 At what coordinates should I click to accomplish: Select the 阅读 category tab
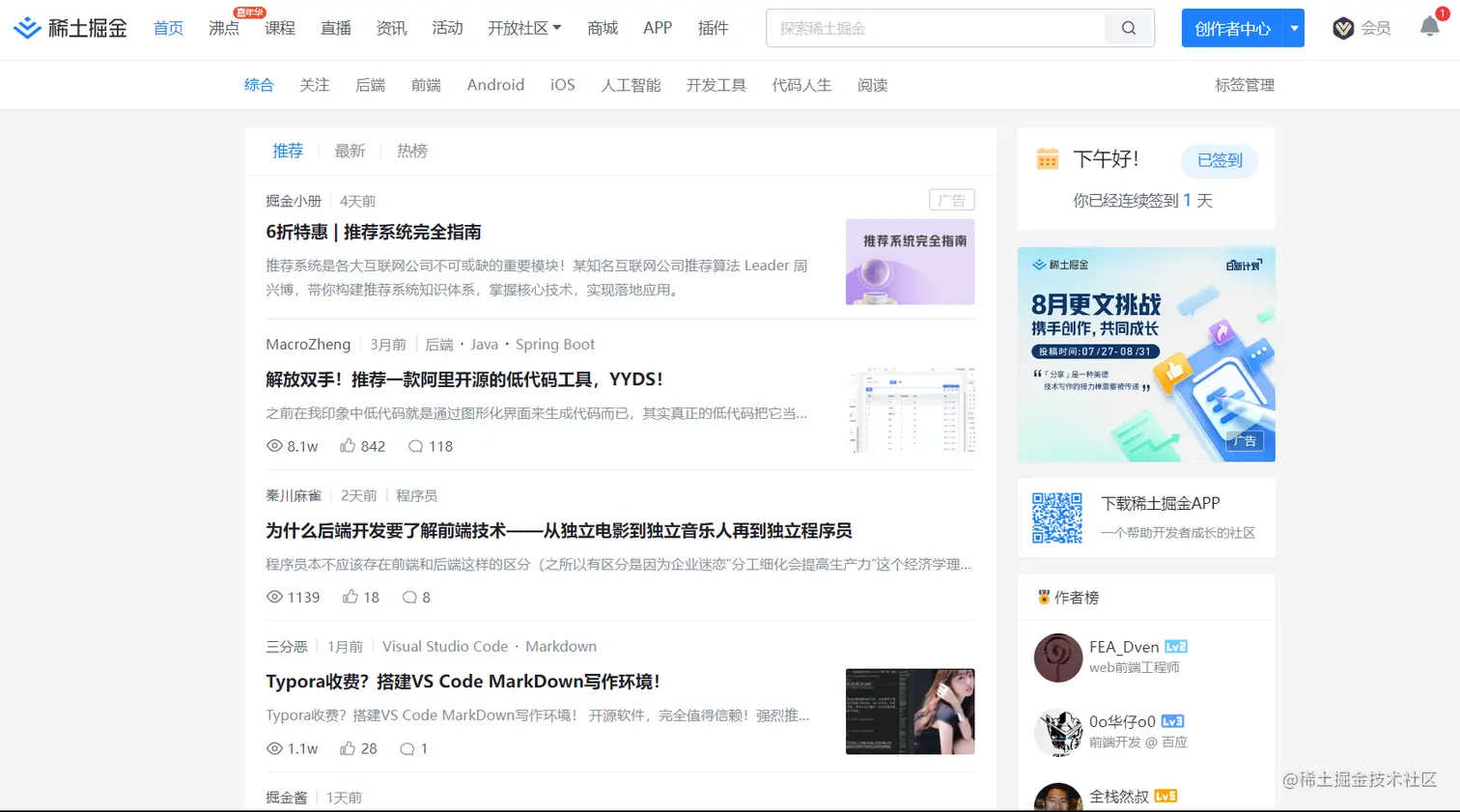(873, 85)
